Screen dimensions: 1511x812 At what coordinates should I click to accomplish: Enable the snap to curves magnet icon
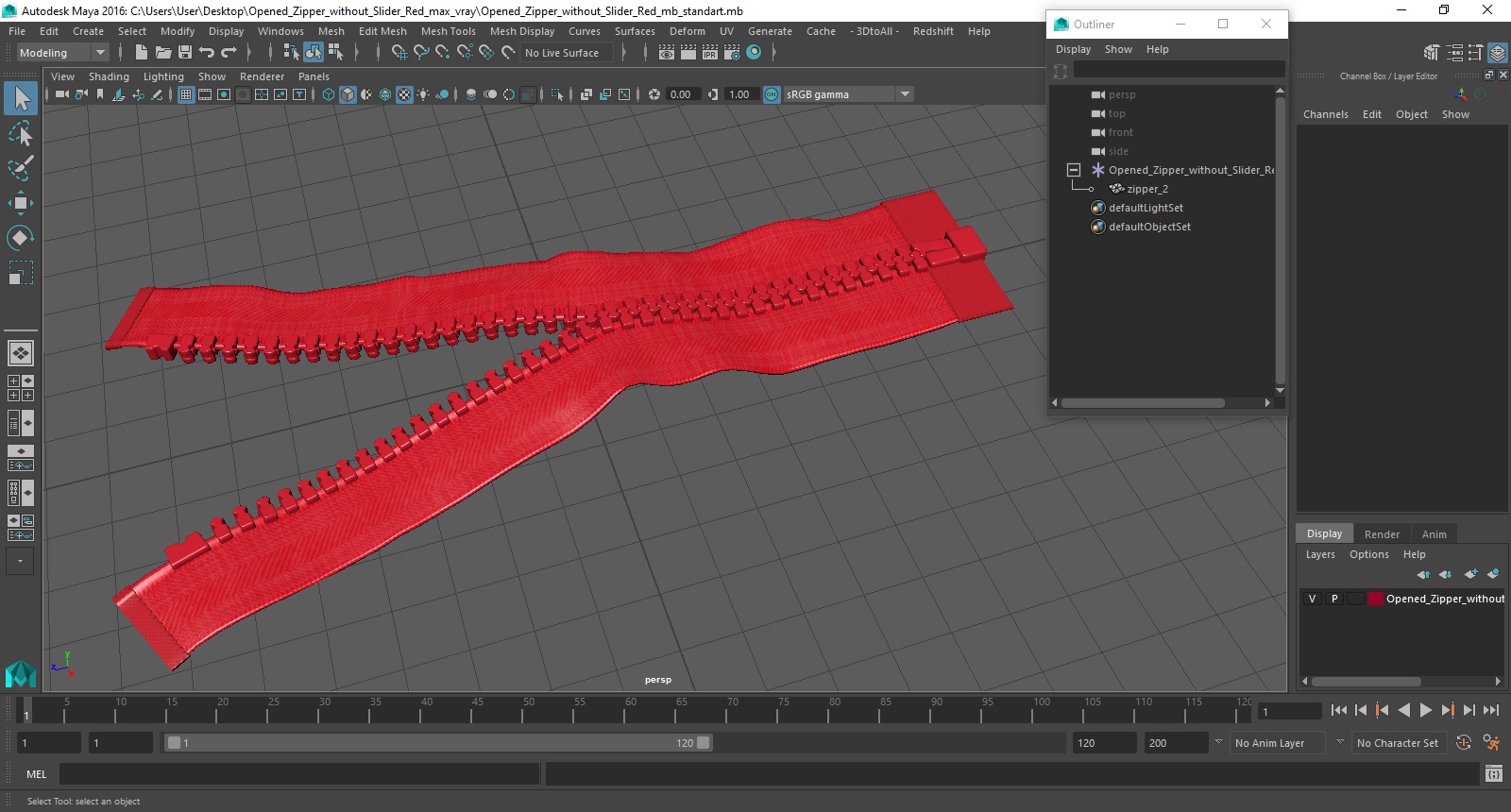coord(421,53)
